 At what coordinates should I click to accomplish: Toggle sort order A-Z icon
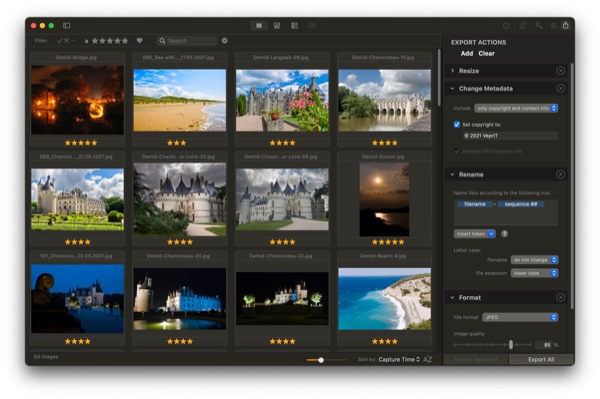[x=428, y=359]
